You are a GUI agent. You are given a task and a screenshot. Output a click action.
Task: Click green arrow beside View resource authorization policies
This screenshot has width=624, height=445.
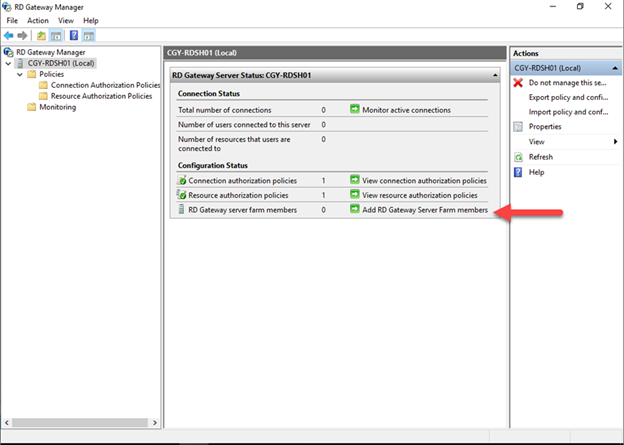(x=355, y=195)
